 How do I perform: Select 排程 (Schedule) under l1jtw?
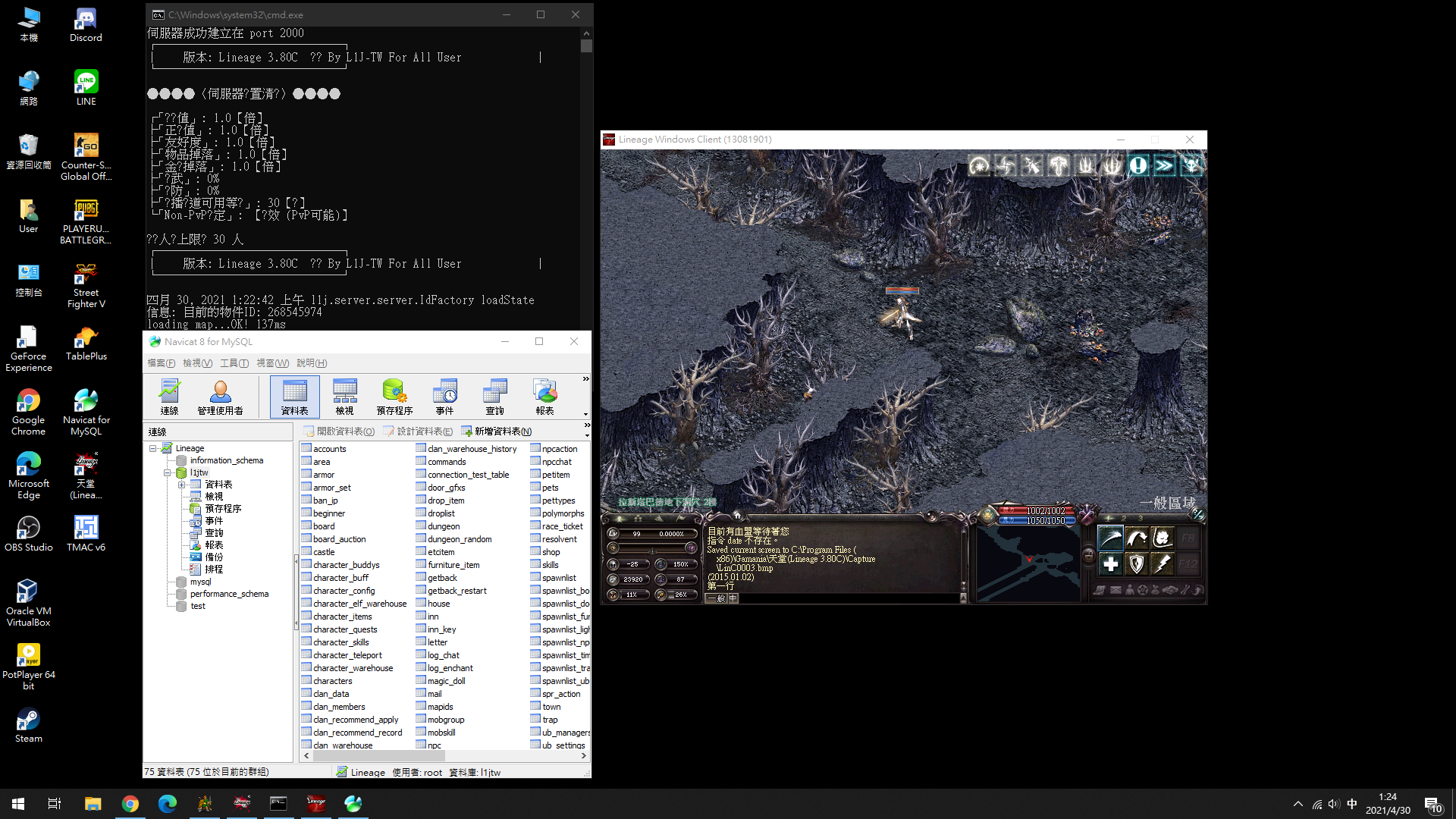click(x=206, y=569)
